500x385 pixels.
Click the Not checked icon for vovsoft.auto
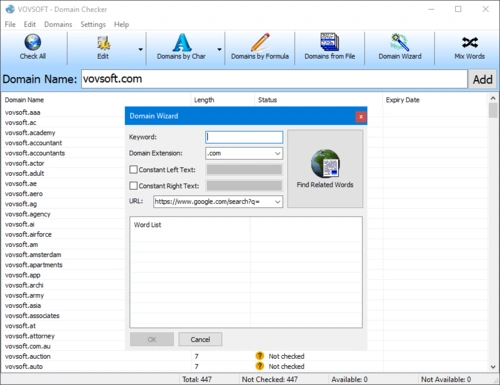click(x=260, y=366)
